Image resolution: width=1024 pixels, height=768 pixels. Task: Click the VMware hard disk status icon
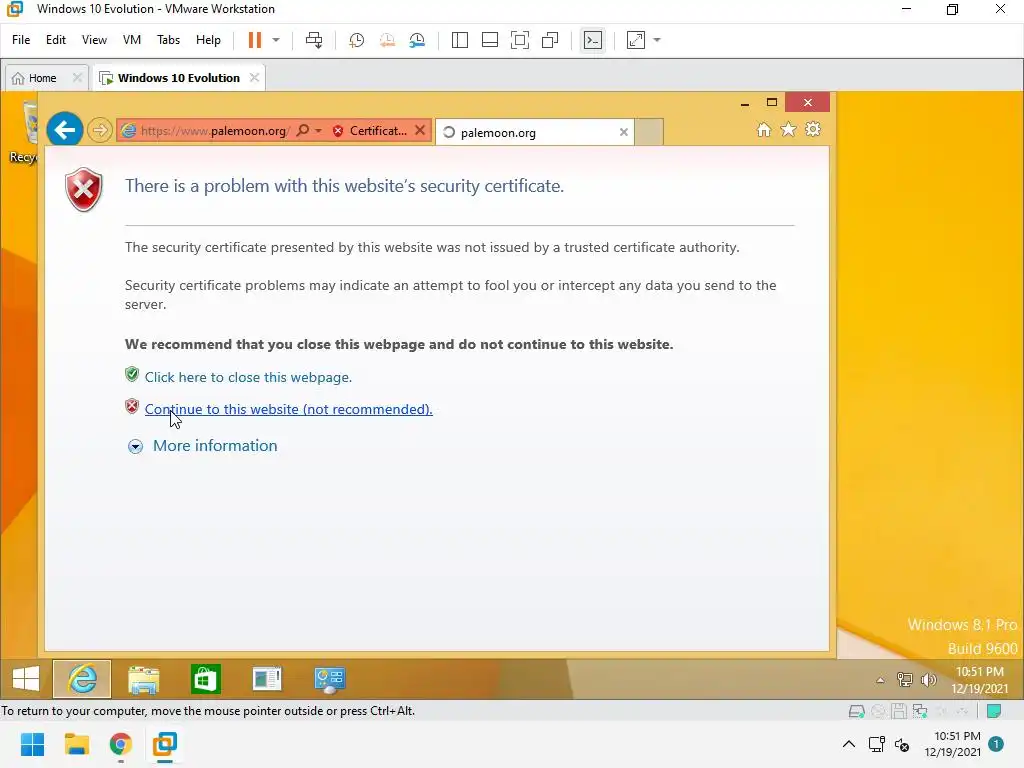[856, 711]
